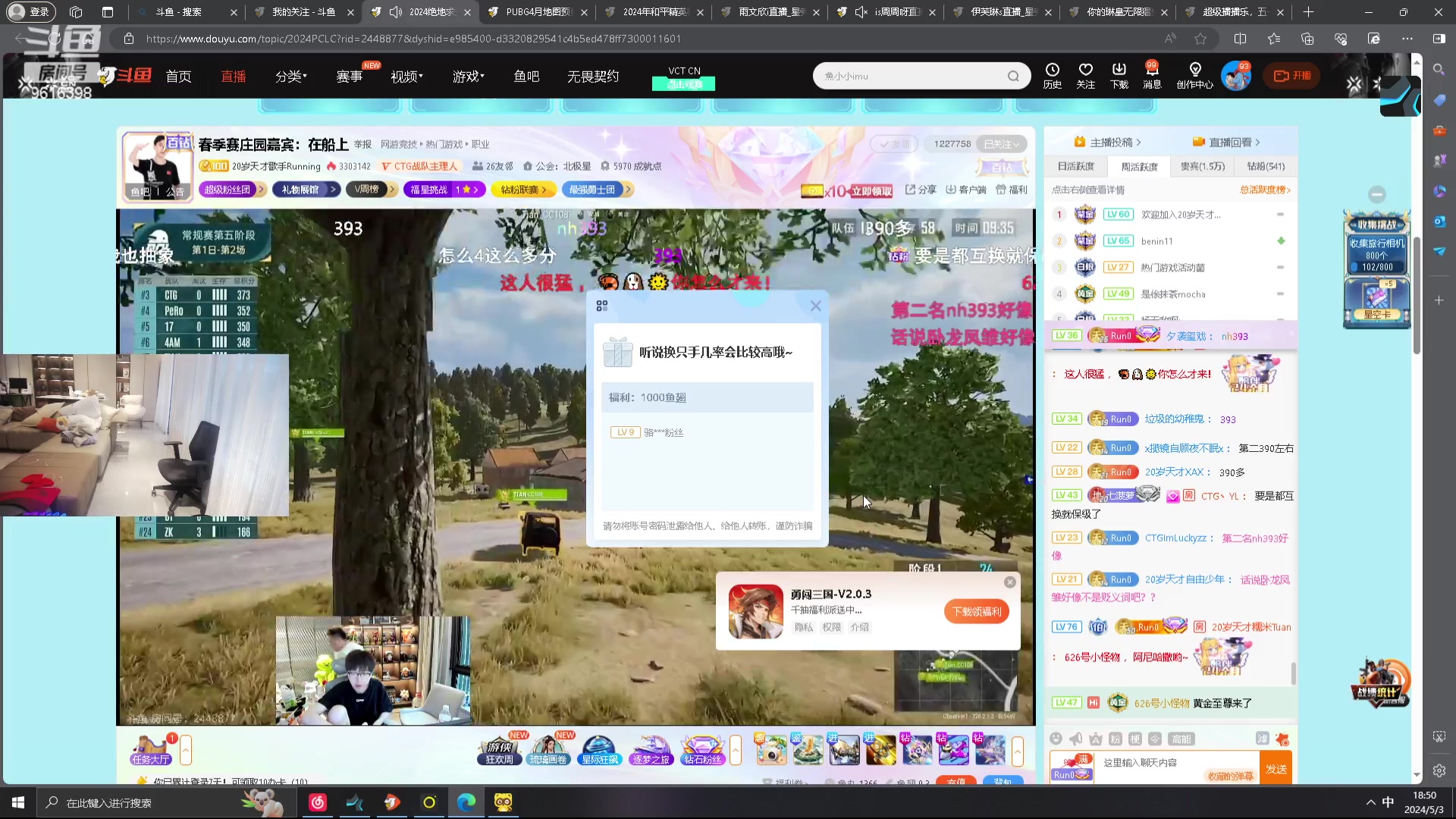This screenshot has width=1456, height=819.
Task: Switch to the 周活跃度 weekly activity tab
Action: pyautogui.click(x=1139, y=166)
